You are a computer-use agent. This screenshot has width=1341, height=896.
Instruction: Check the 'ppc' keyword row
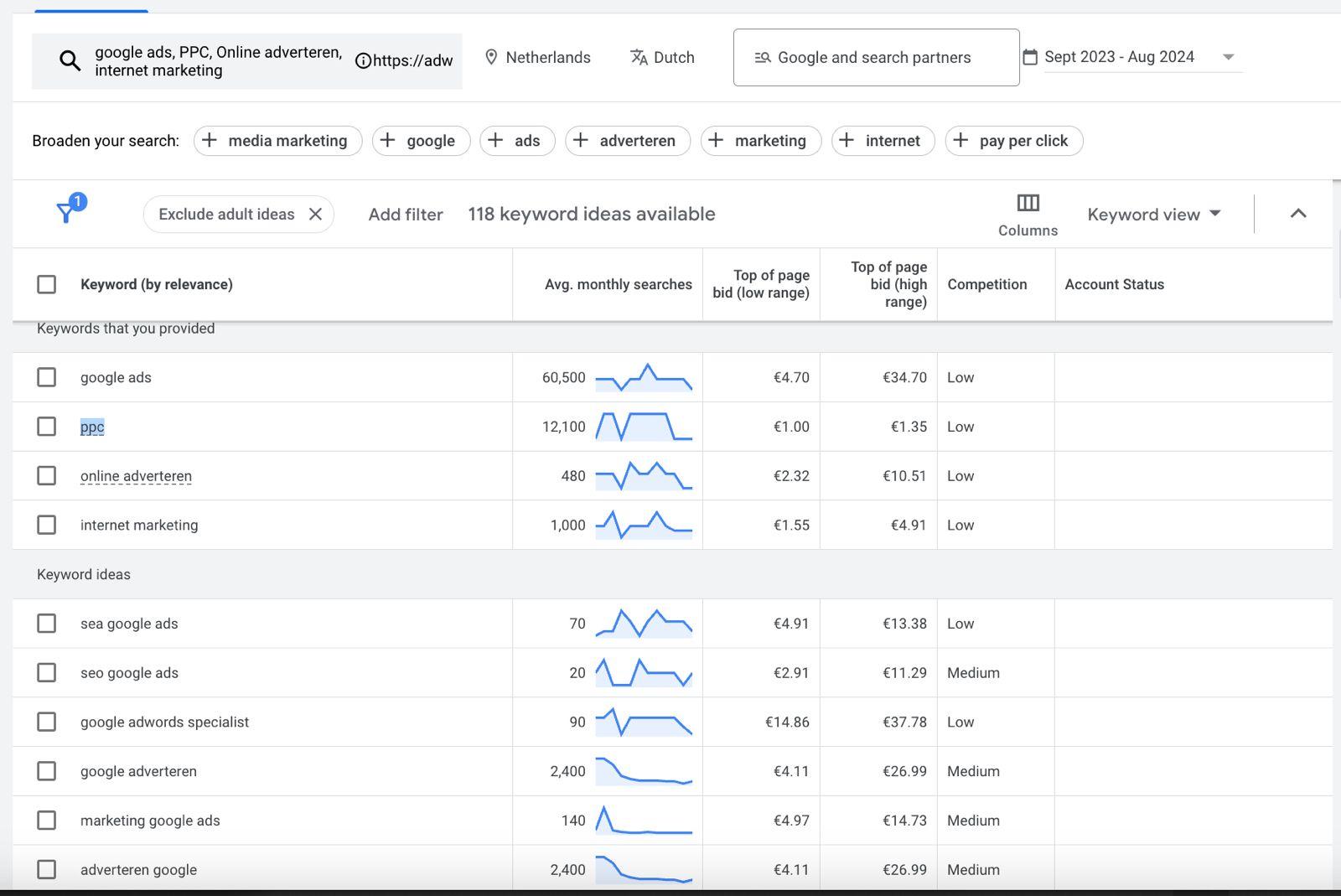[47, 427]
